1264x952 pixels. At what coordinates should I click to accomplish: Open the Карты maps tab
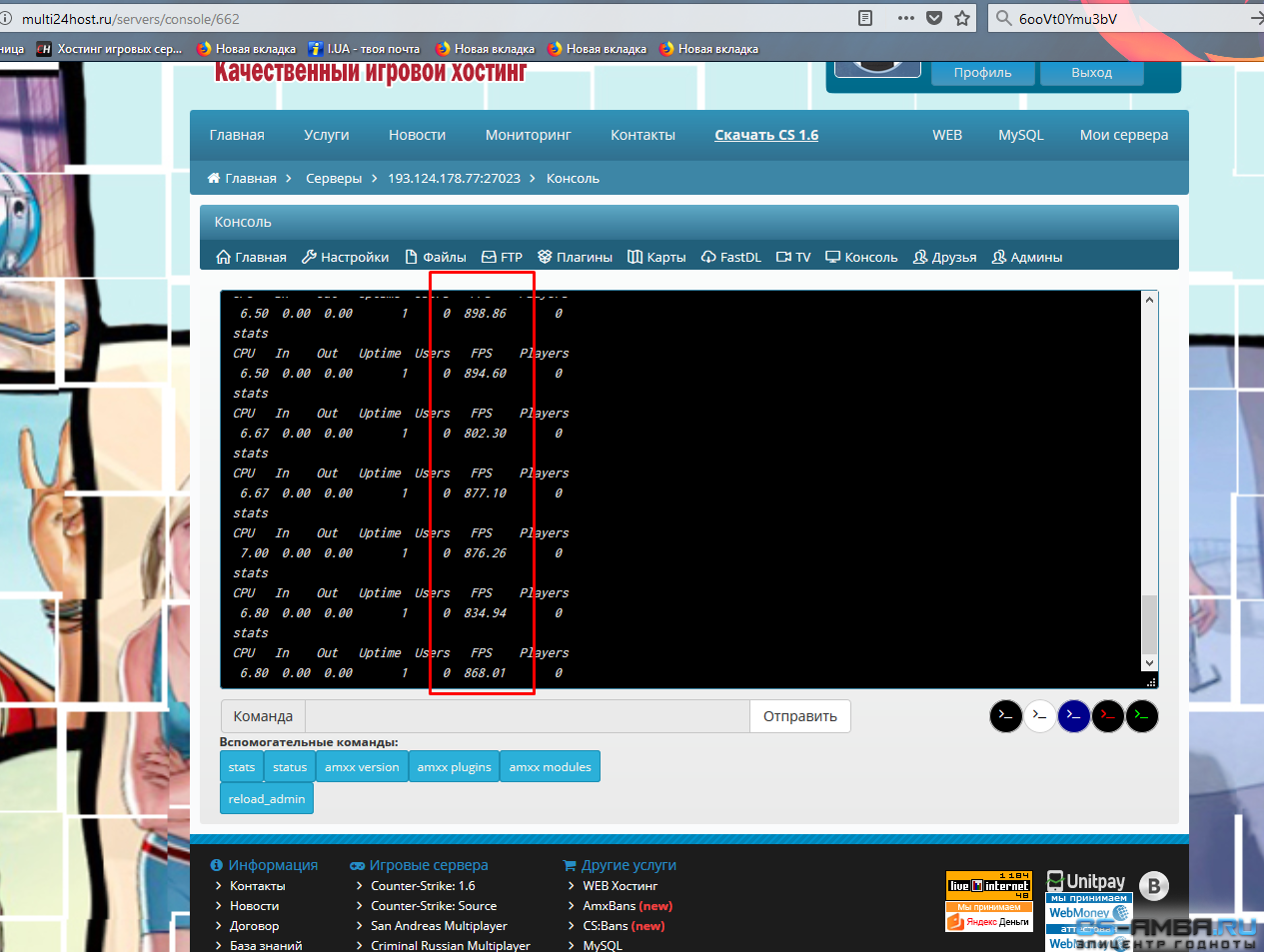click(656, 257)
